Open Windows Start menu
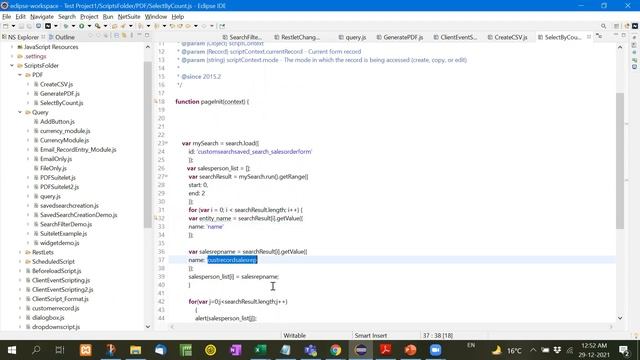Image resolution: width=640 pixels, height=360 pixels. pyautogui.click(x=12, y=350)
